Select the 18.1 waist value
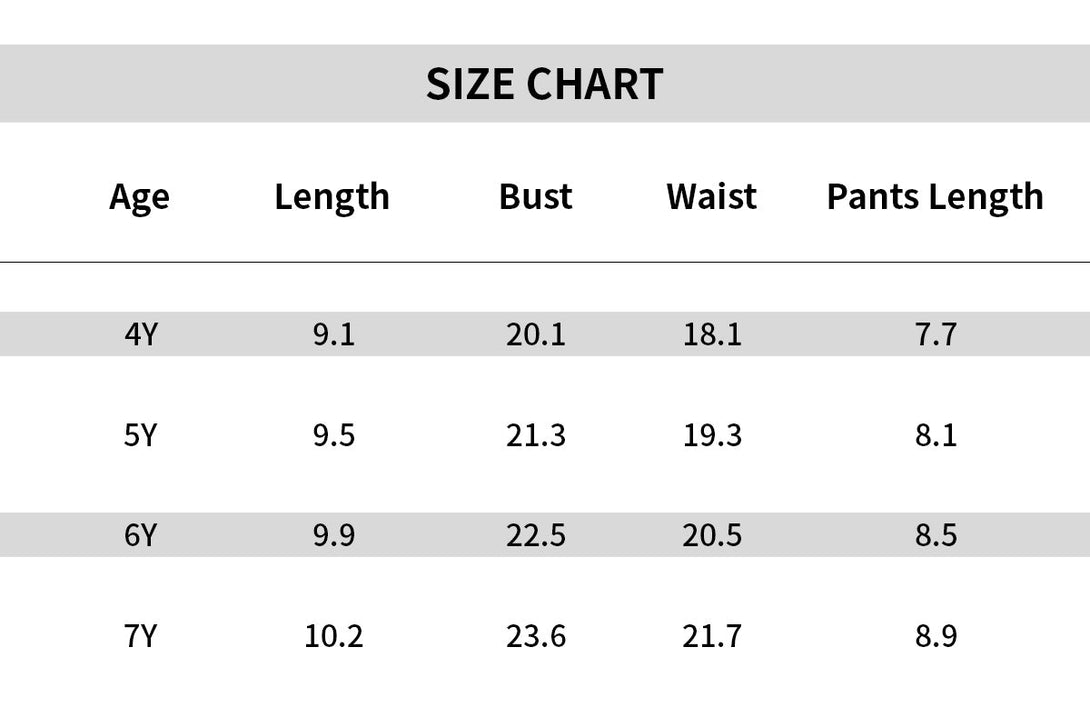This screenshot has height=727, width=1090. click(712, 334)
